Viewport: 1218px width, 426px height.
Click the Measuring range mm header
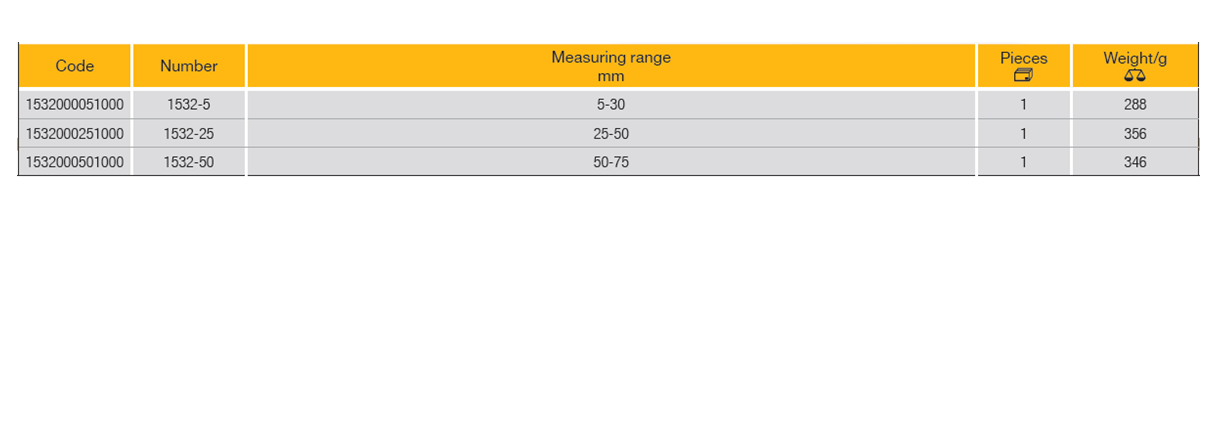click(611, 66)
